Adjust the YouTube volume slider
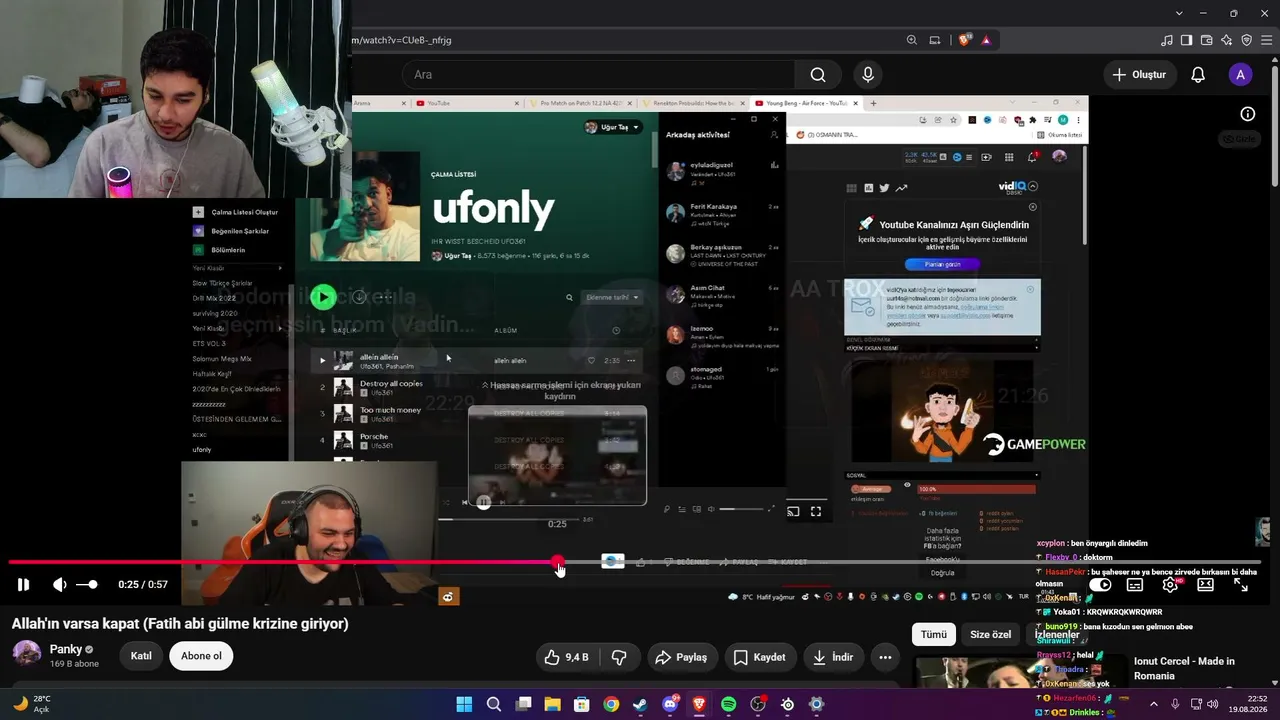The width and height of the screenshot is (1280, 720). click(89, 585)
